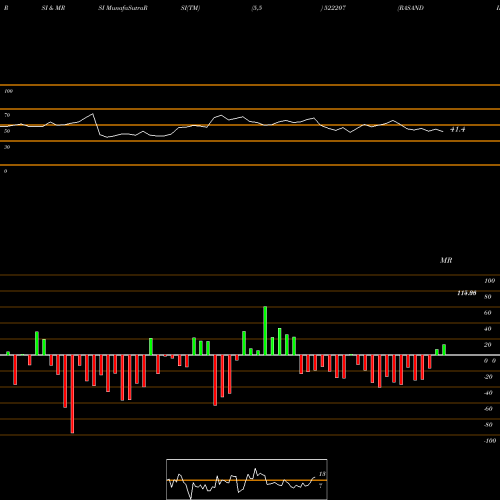Viewport: 500px width, 500px height.
Task: Click the MR axis label -60
Action: pyautogui.click(x=488, y=409)
